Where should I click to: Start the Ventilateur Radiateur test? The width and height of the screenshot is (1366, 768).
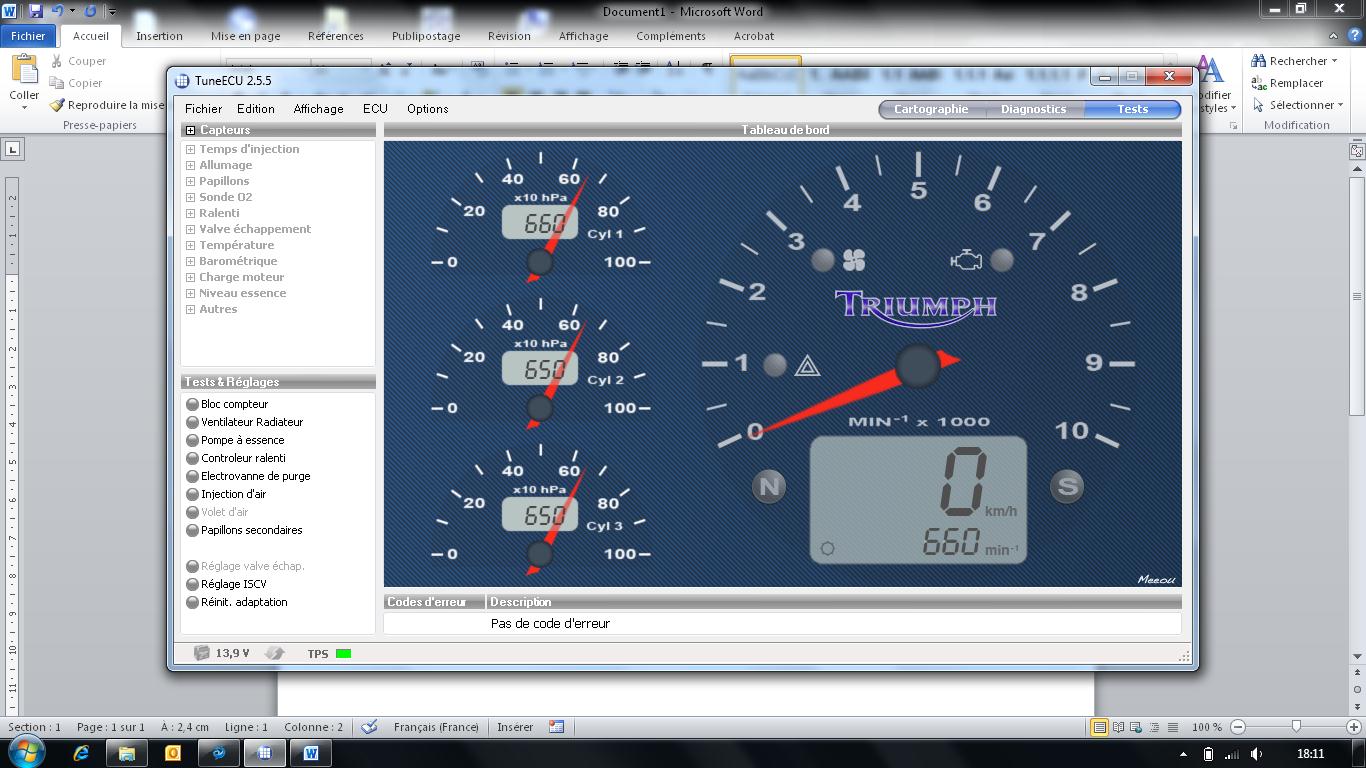[244, 422]
